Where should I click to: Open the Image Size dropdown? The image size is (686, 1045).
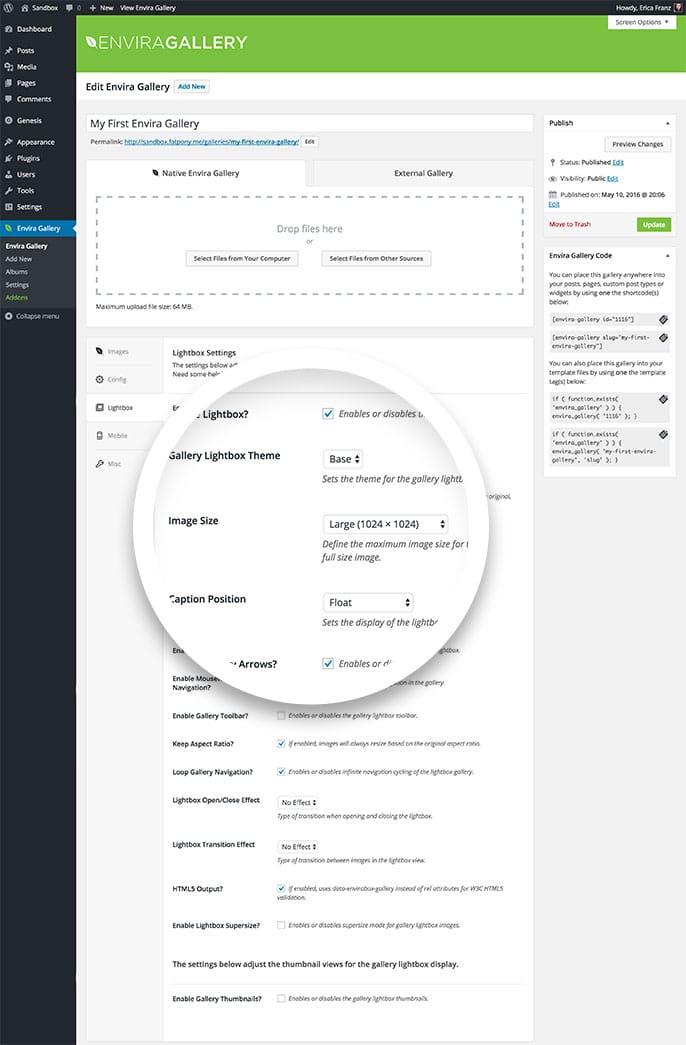coord(385,524)
